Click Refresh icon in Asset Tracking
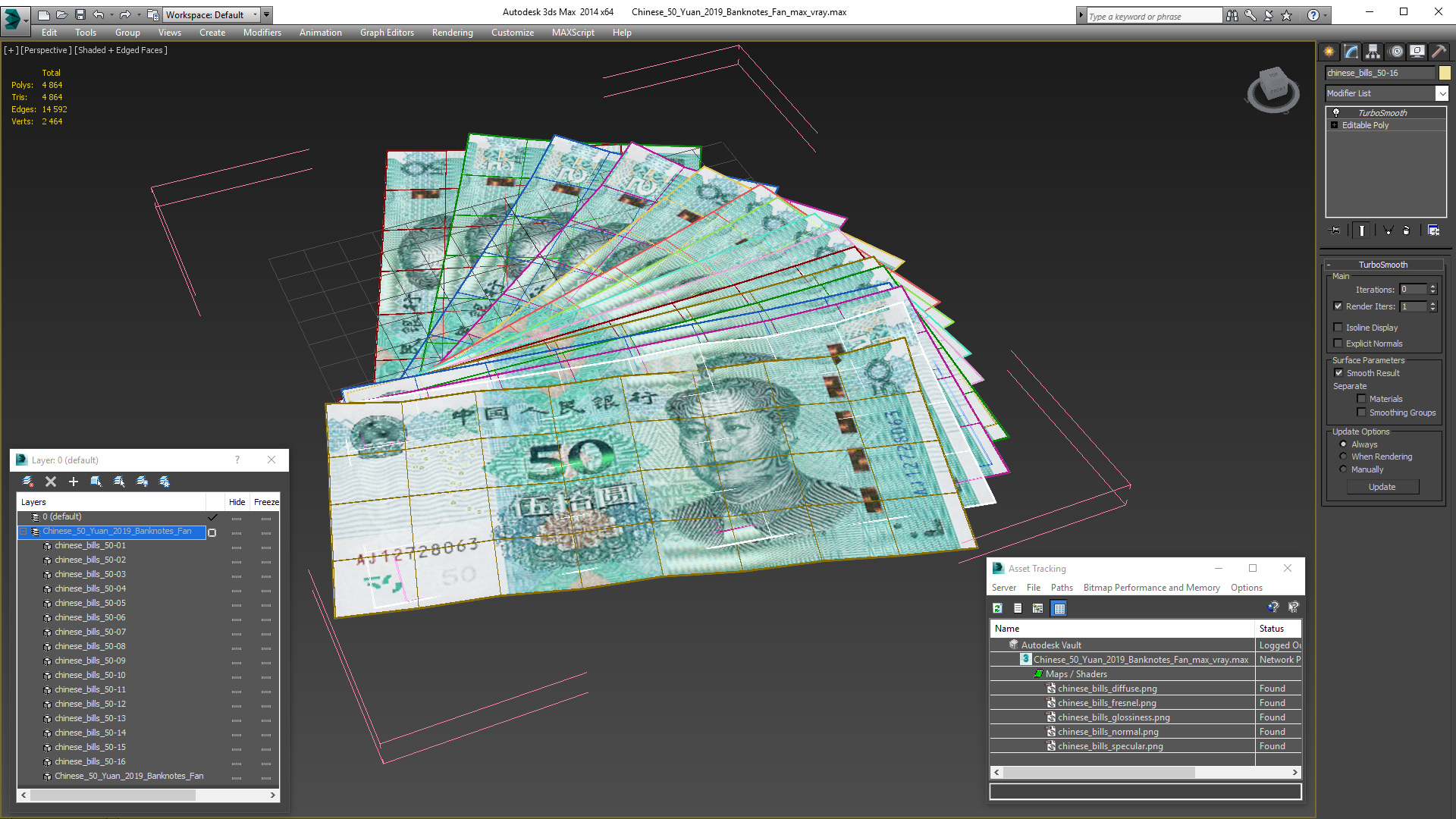Screen dimensions: 1456x819 (998, 608)
